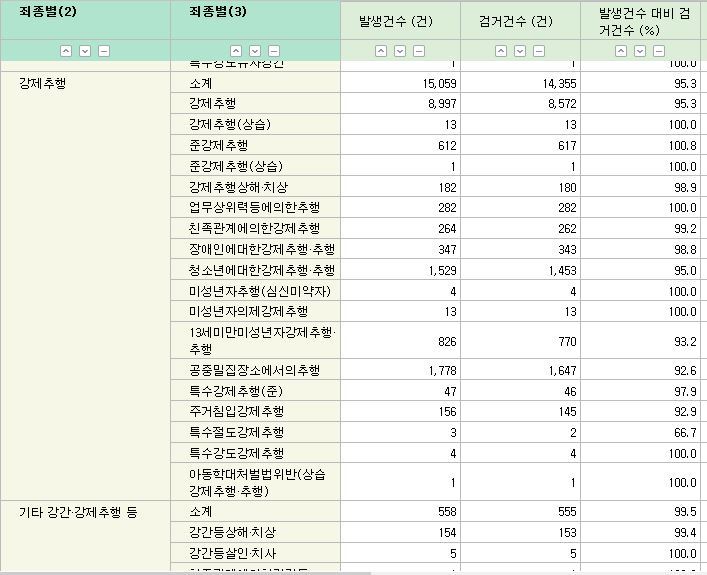Select the 8,572 검거건수 value

[x=562, y=104]
